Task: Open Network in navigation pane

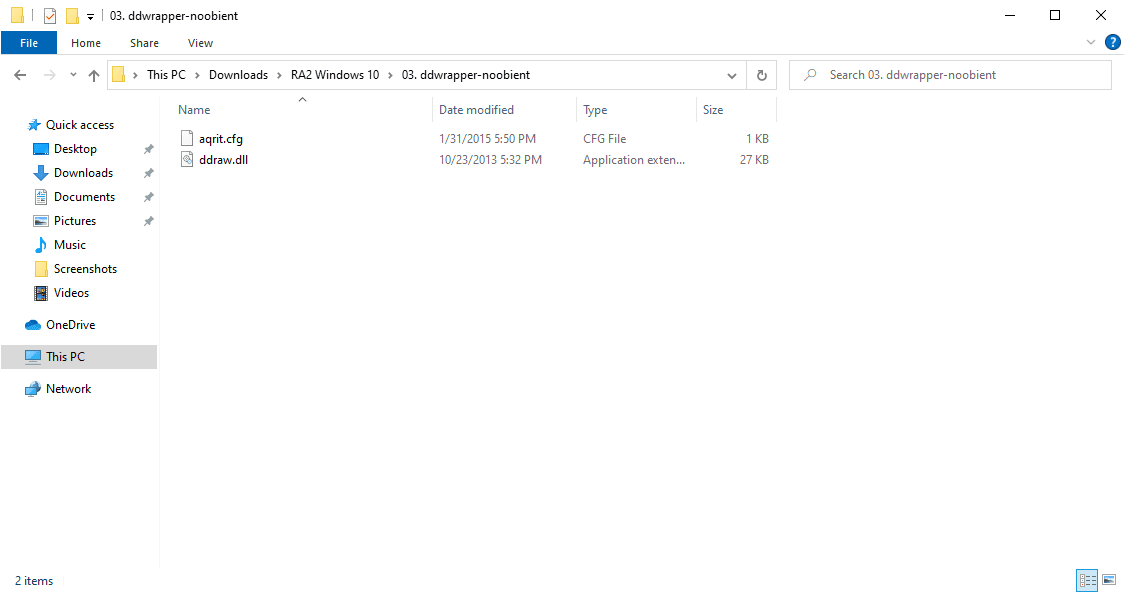Action: click(x=68, y=389)
